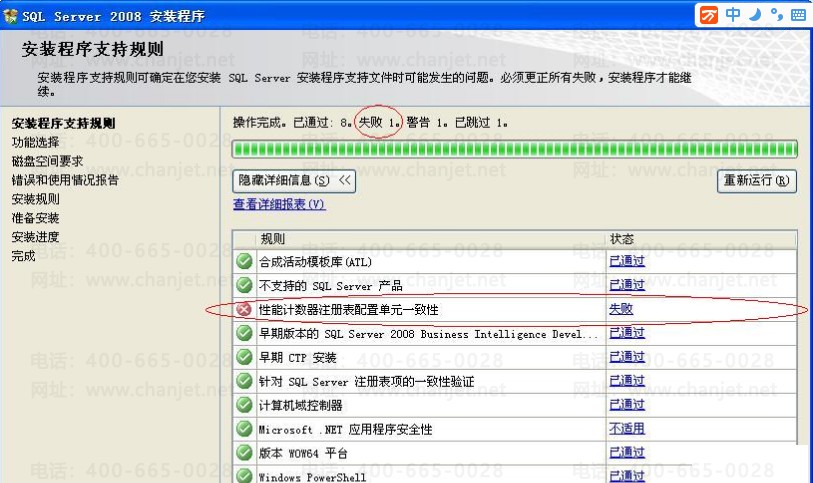Open the 失败 status link for performance counter
813x483 pixels.
[621, 309]
